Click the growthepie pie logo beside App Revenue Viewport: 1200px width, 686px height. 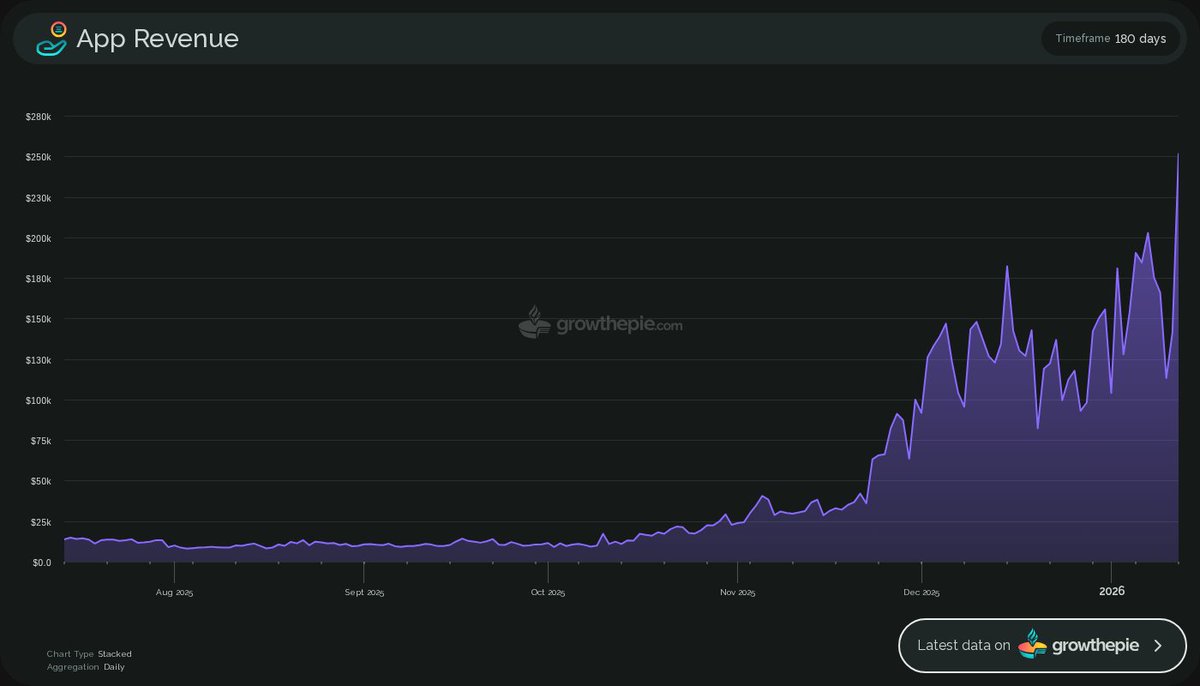52,38
